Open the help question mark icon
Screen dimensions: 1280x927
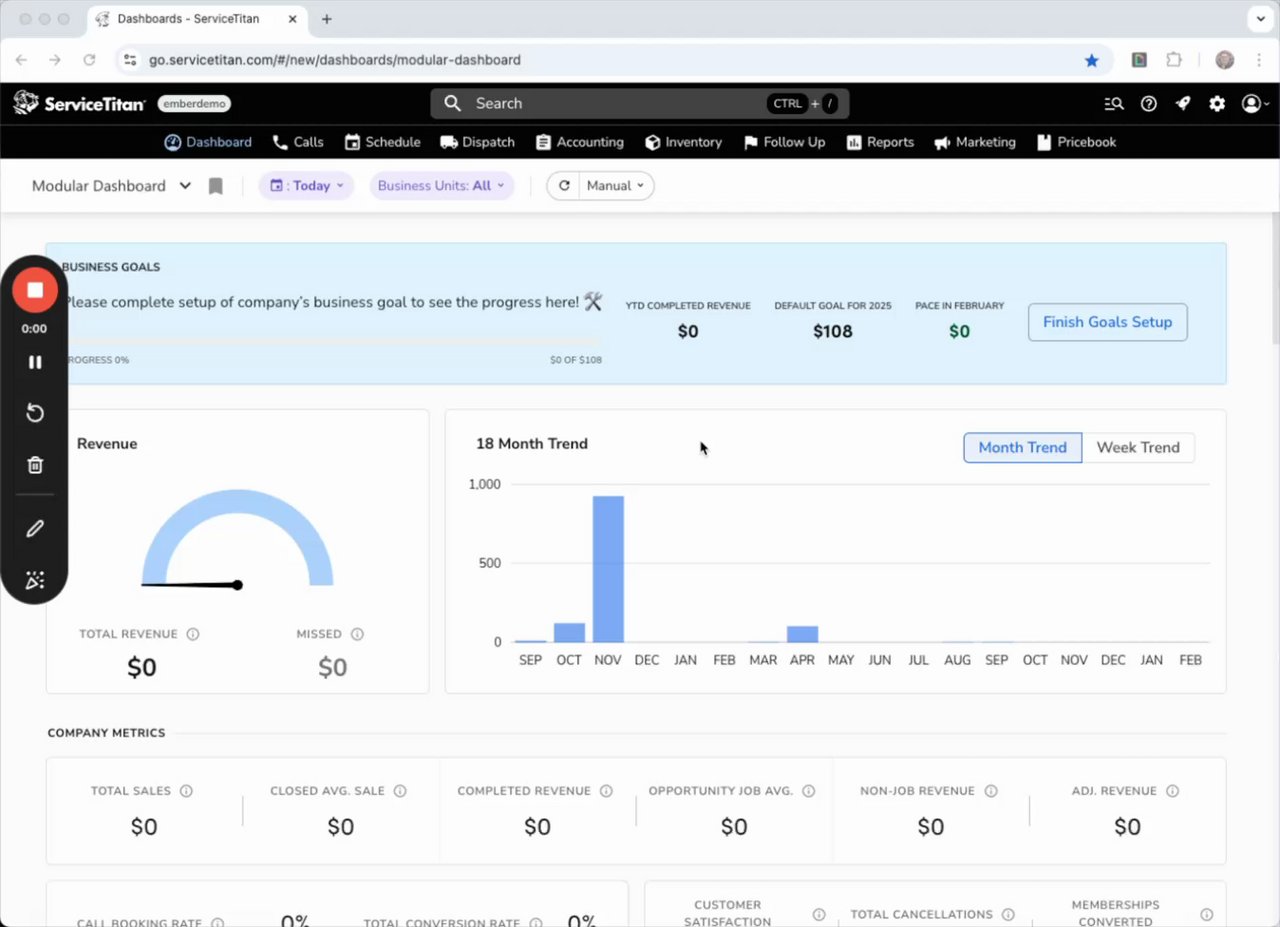point(1149,103)
